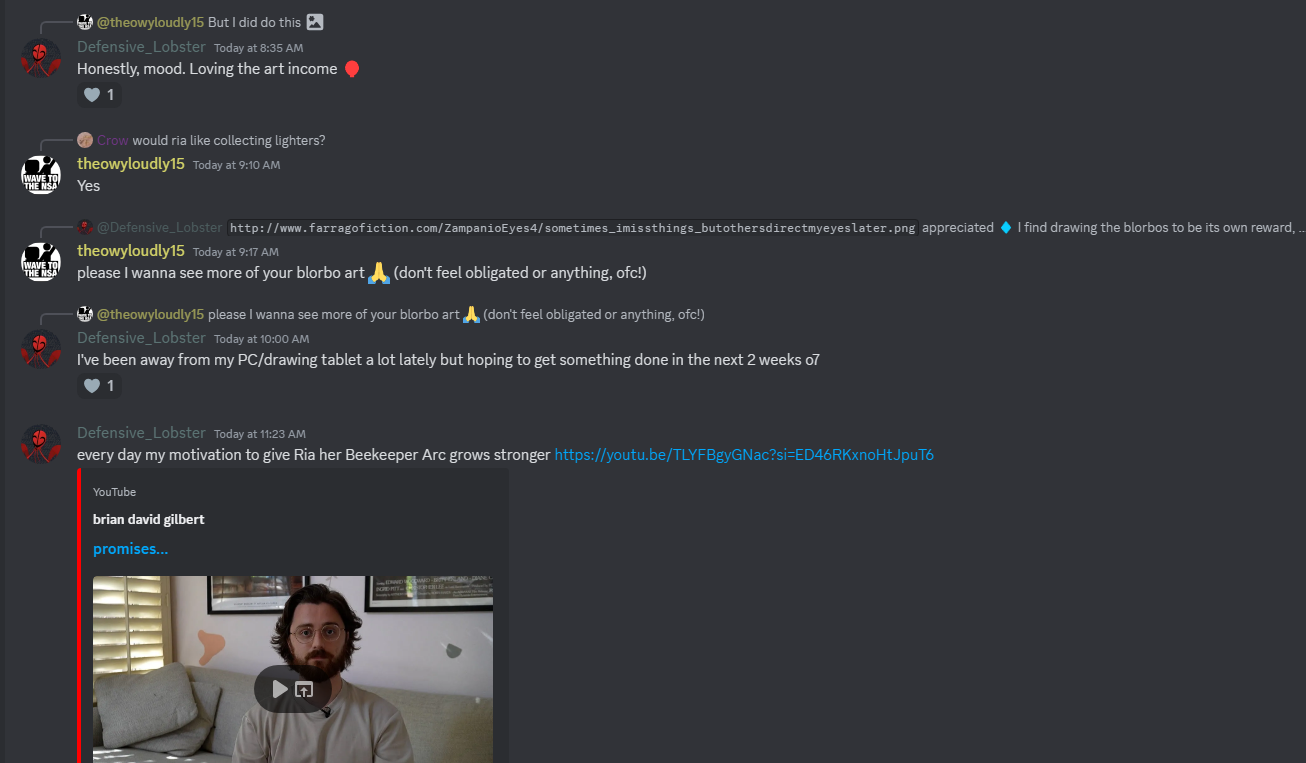Jump to Crow's replied message about lighters
Viewport: 1306px width, 763px height.
click(229, 140)
